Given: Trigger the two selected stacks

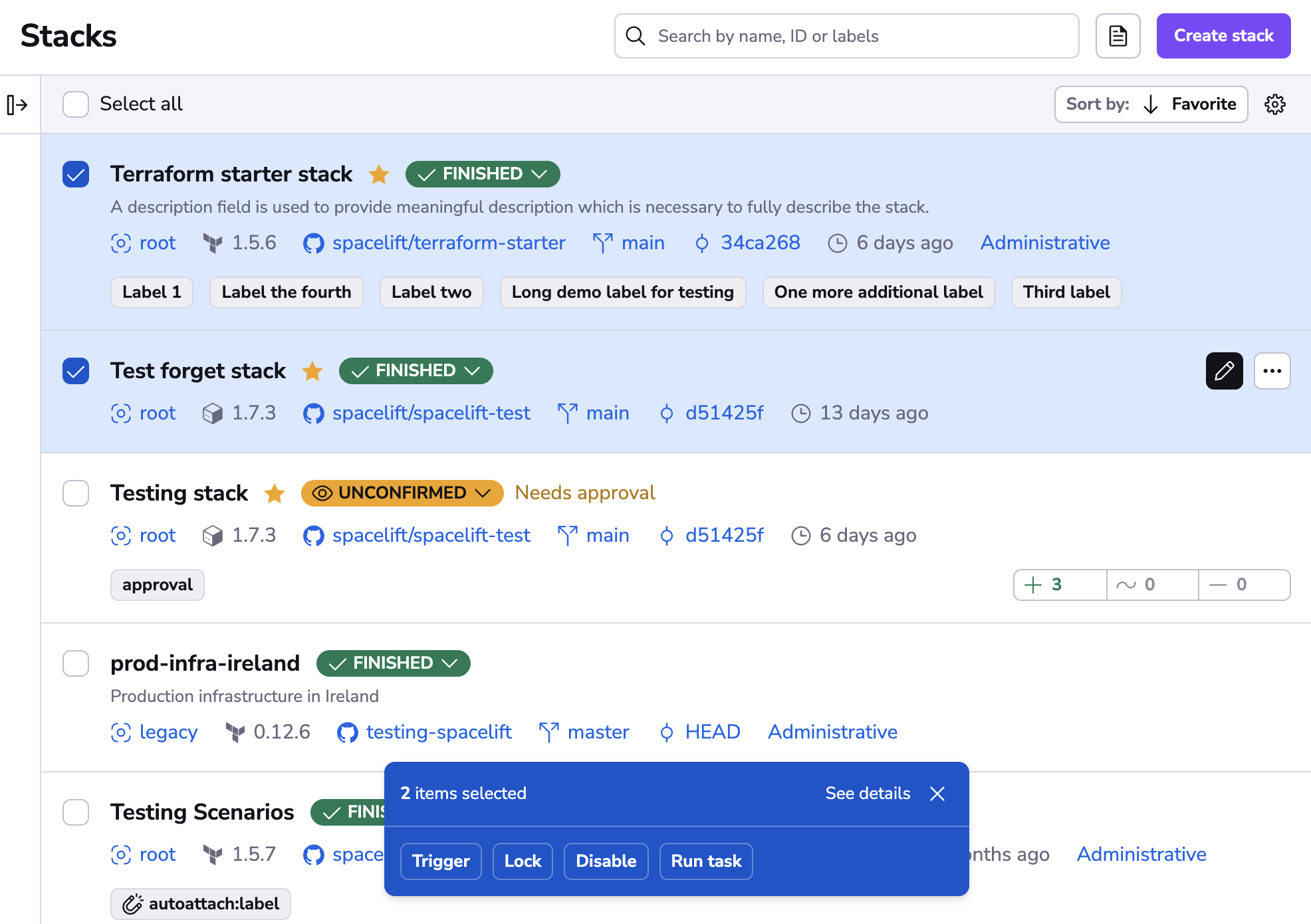Looking at the screenshot, I should pos(440,861).
